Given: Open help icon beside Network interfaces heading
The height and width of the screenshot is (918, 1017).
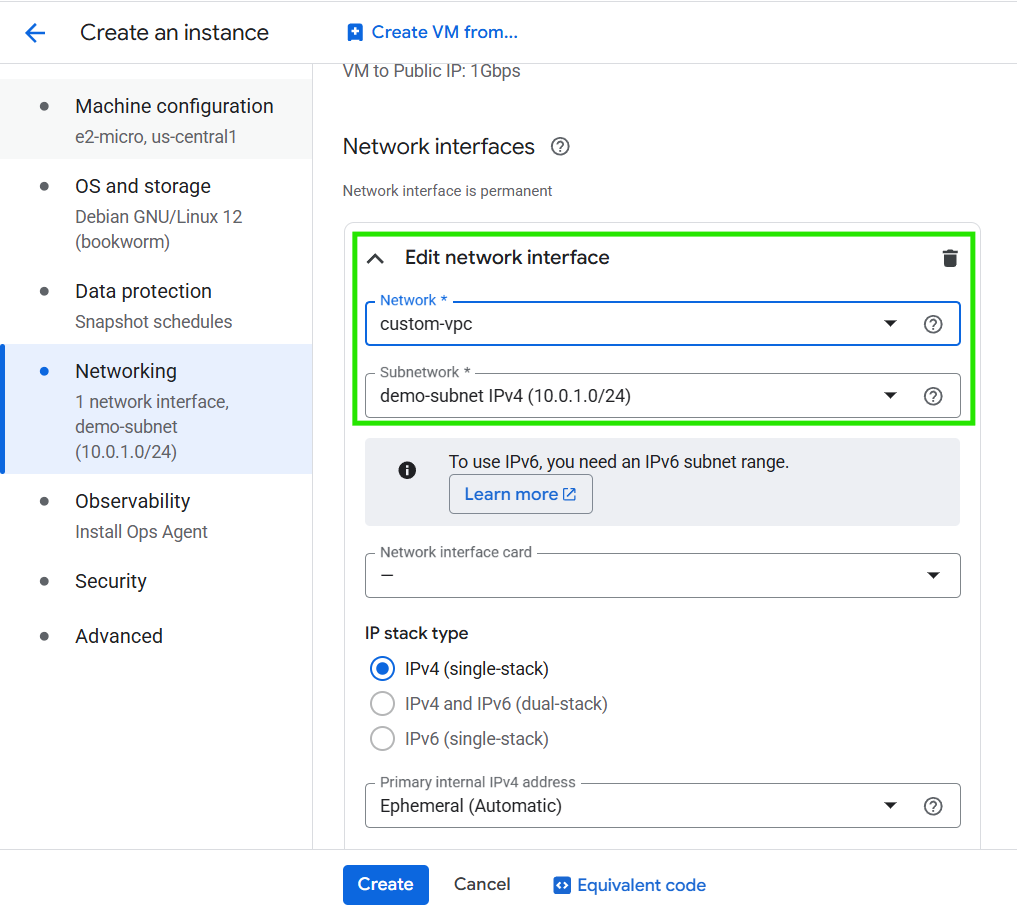Looking at the screenshot, I should 560,147.
